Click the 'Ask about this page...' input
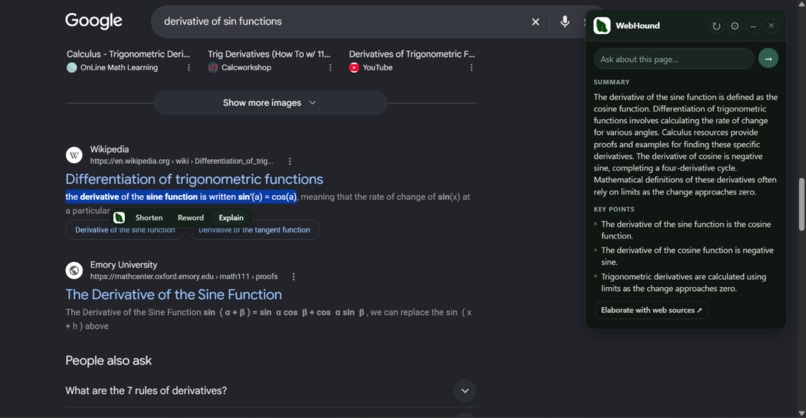Screen dimensions: 806x418 pos(674,59)
